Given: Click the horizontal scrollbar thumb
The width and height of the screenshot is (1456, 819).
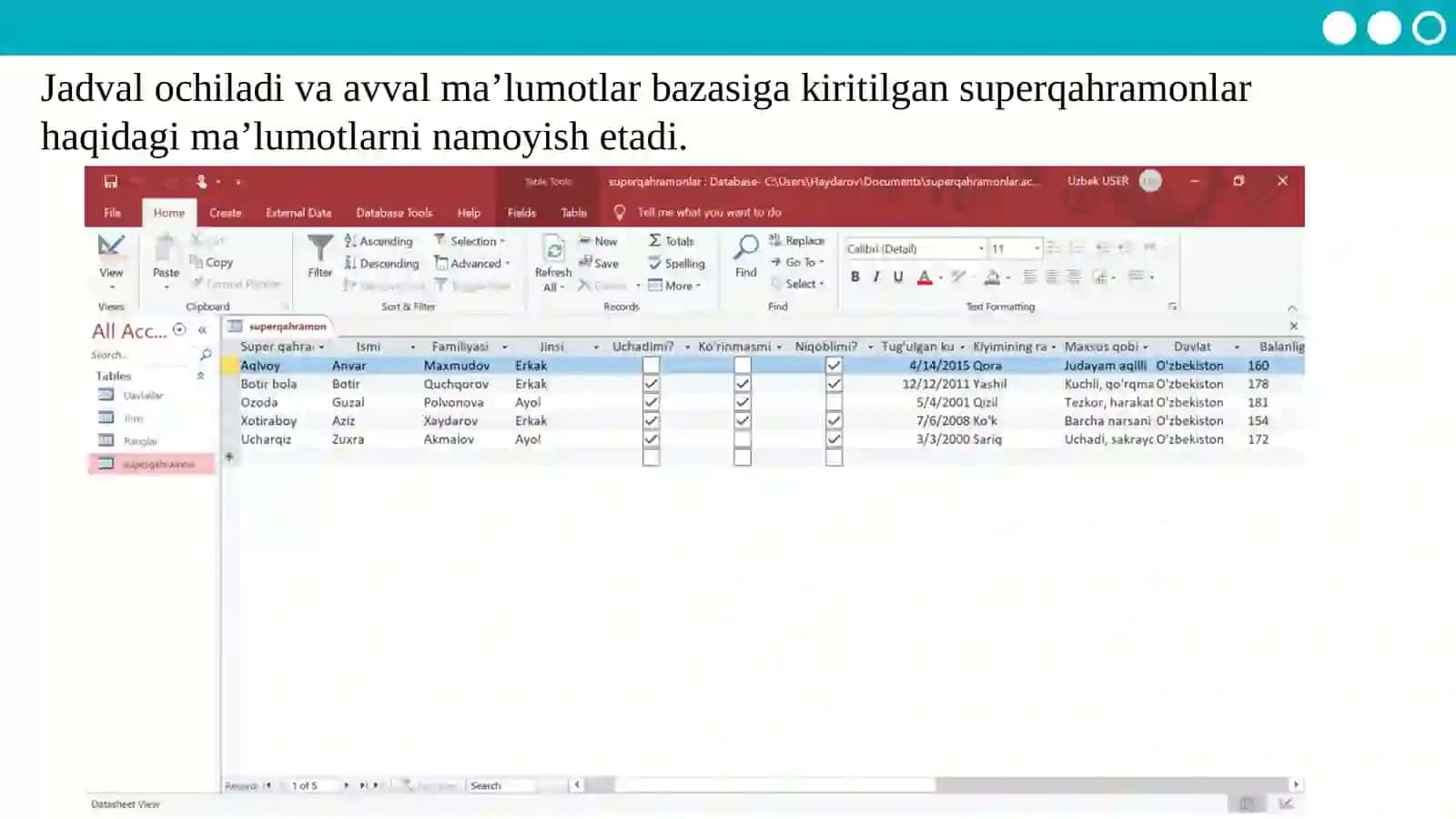Looking at the screenshot, I should (x=774, y=784).
